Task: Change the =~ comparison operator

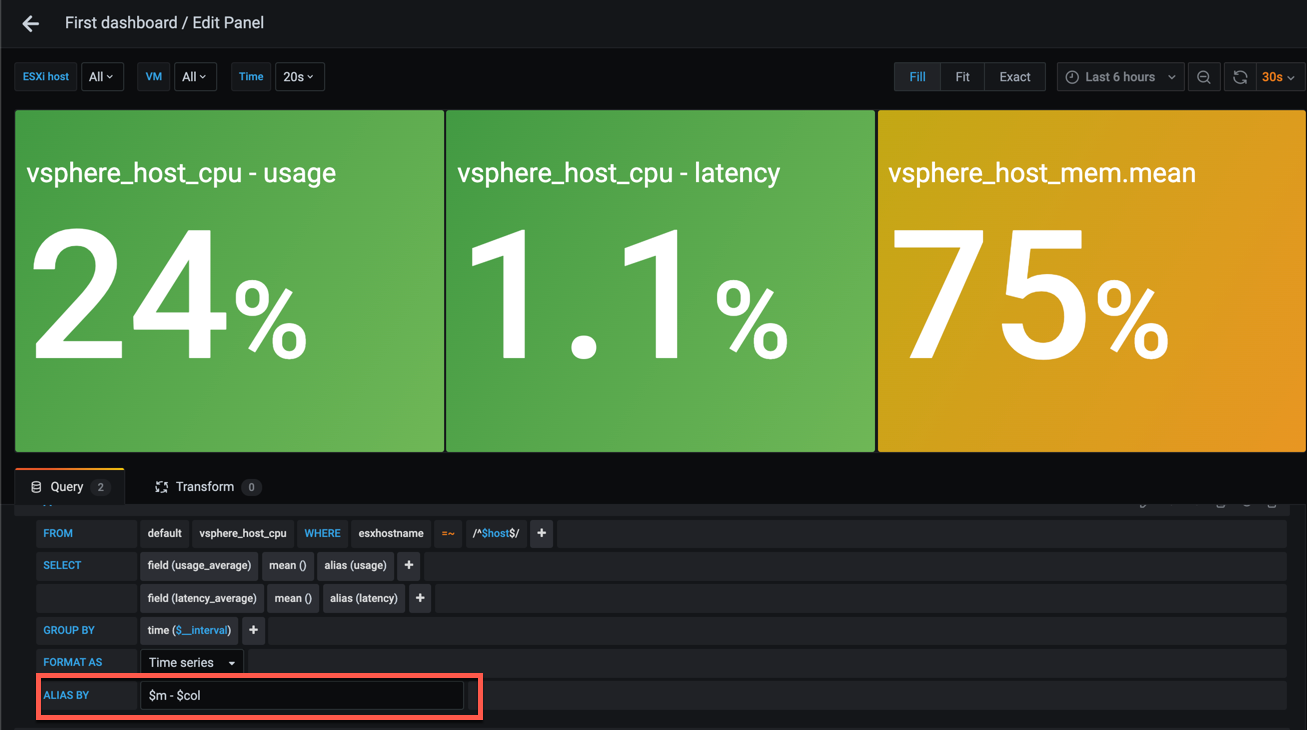Action: (448, 534)
